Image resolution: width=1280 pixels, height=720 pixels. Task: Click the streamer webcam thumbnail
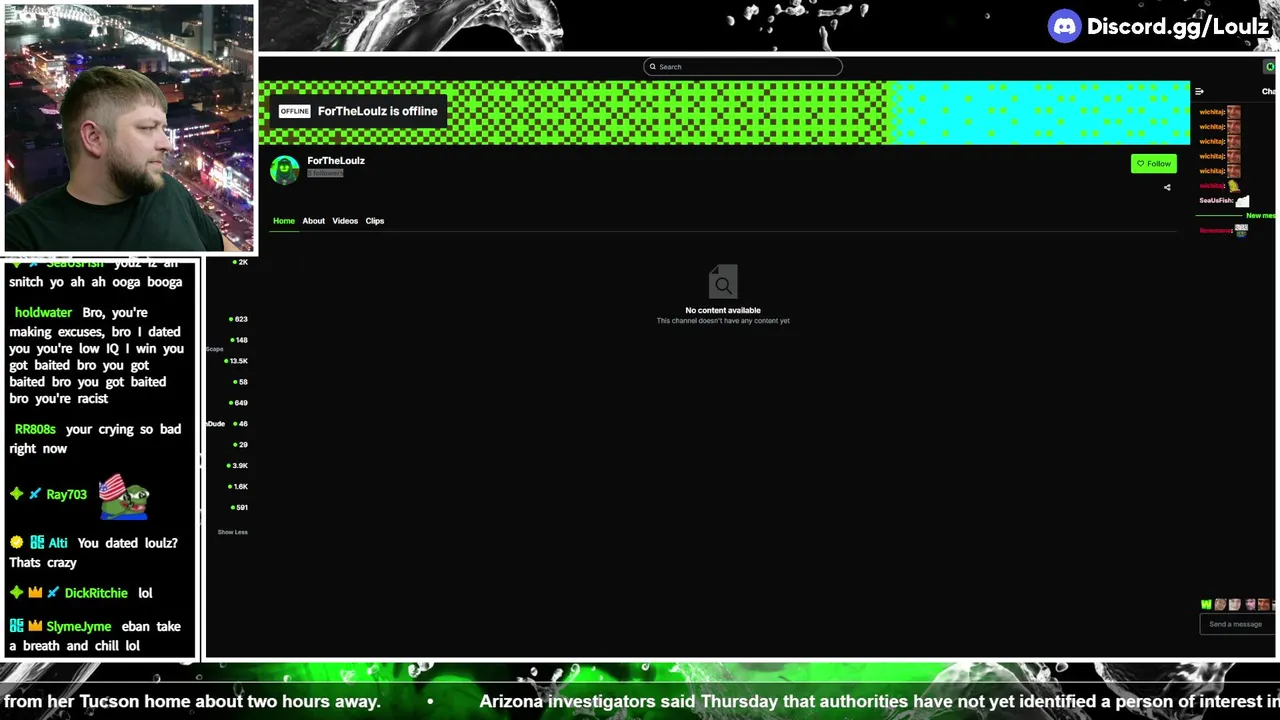pos(129,128)
